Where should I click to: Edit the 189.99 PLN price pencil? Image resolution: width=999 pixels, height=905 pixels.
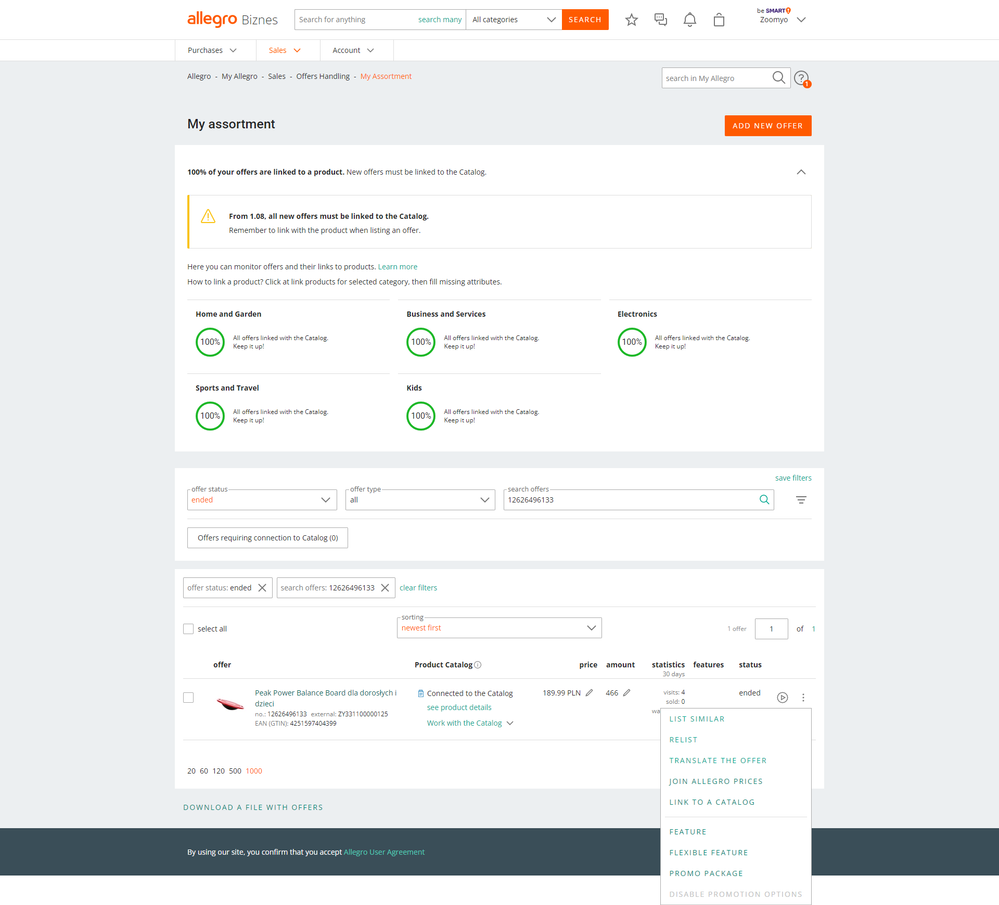tap(589, 693)
